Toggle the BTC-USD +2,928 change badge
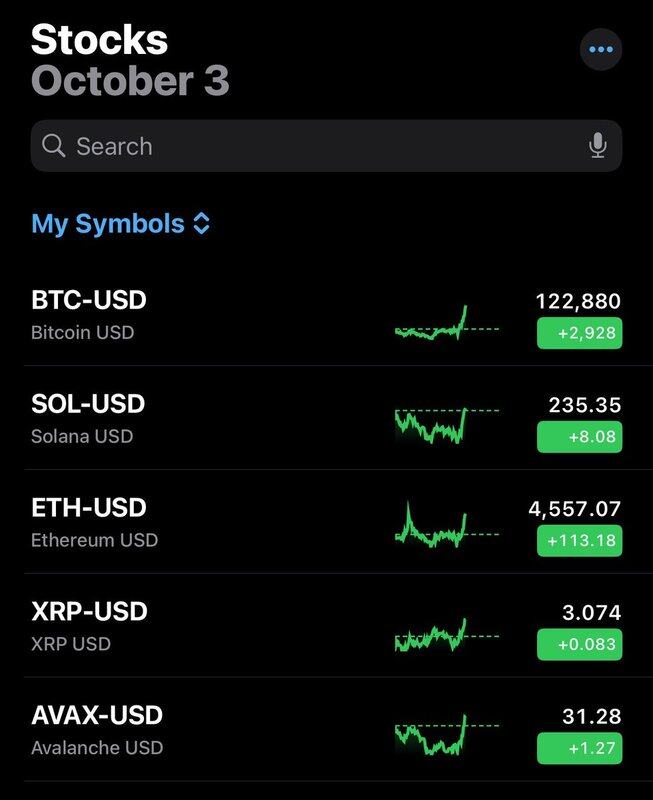The image size is (653, 800). click(579, 333)
